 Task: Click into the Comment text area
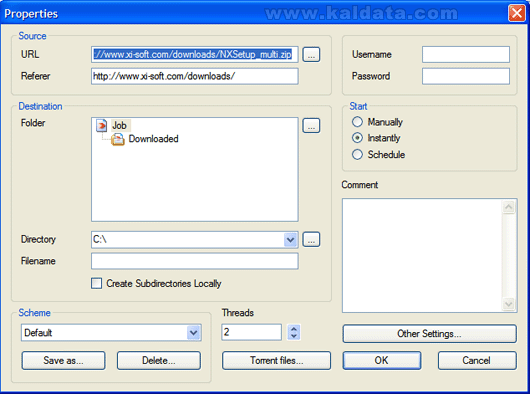coord(423,255)
